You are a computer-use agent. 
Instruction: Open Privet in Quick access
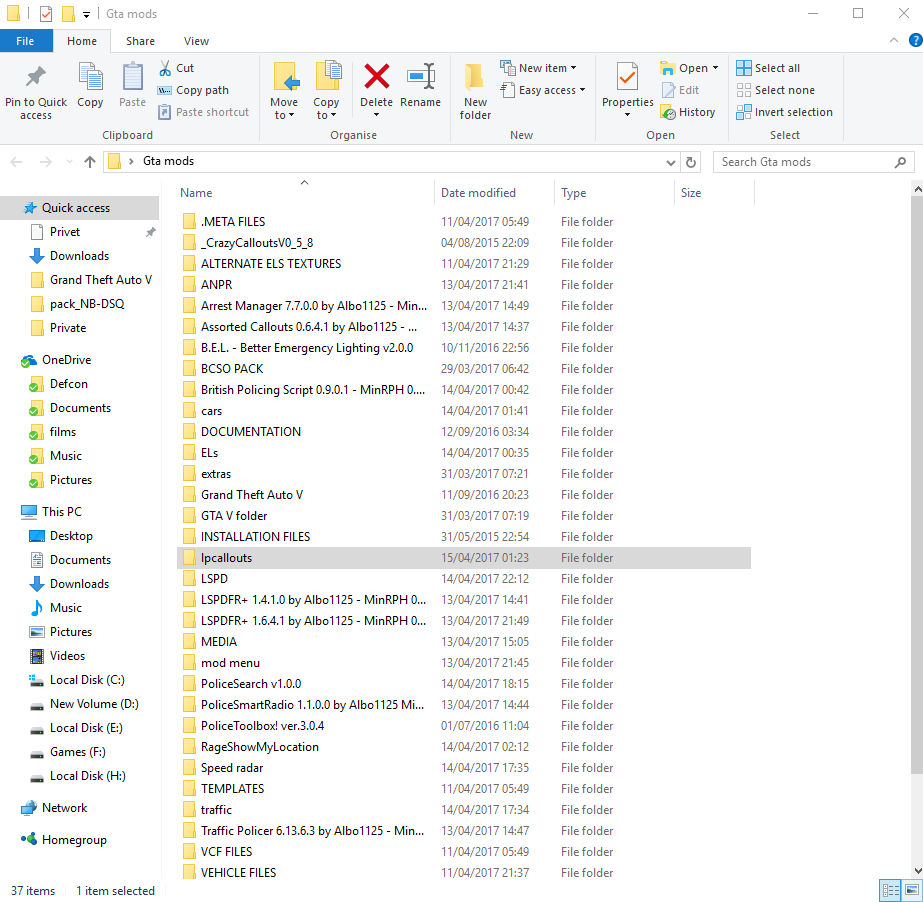65,232
